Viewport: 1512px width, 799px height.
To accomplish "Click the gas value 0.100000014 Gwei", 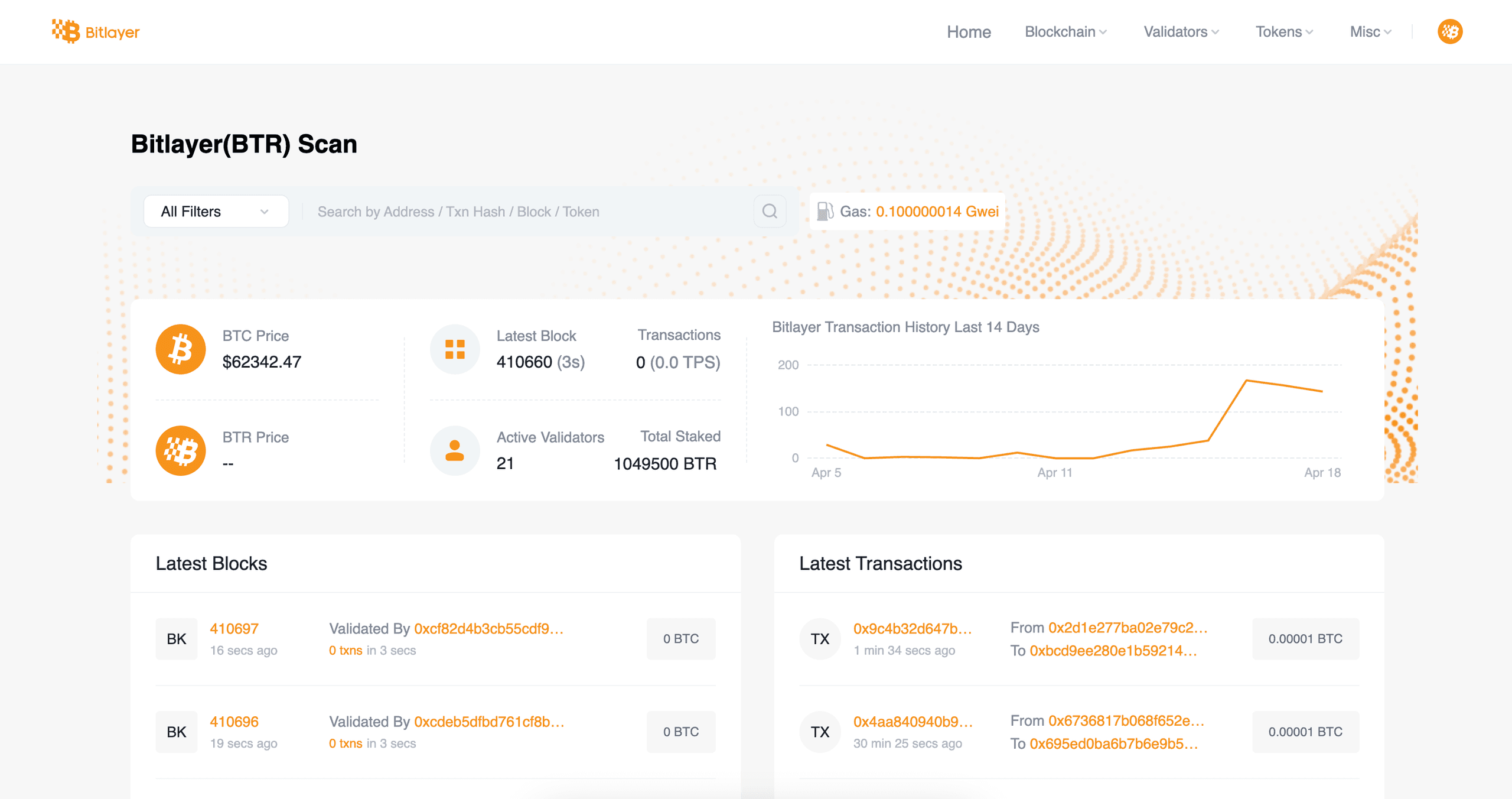I will 937,212.
